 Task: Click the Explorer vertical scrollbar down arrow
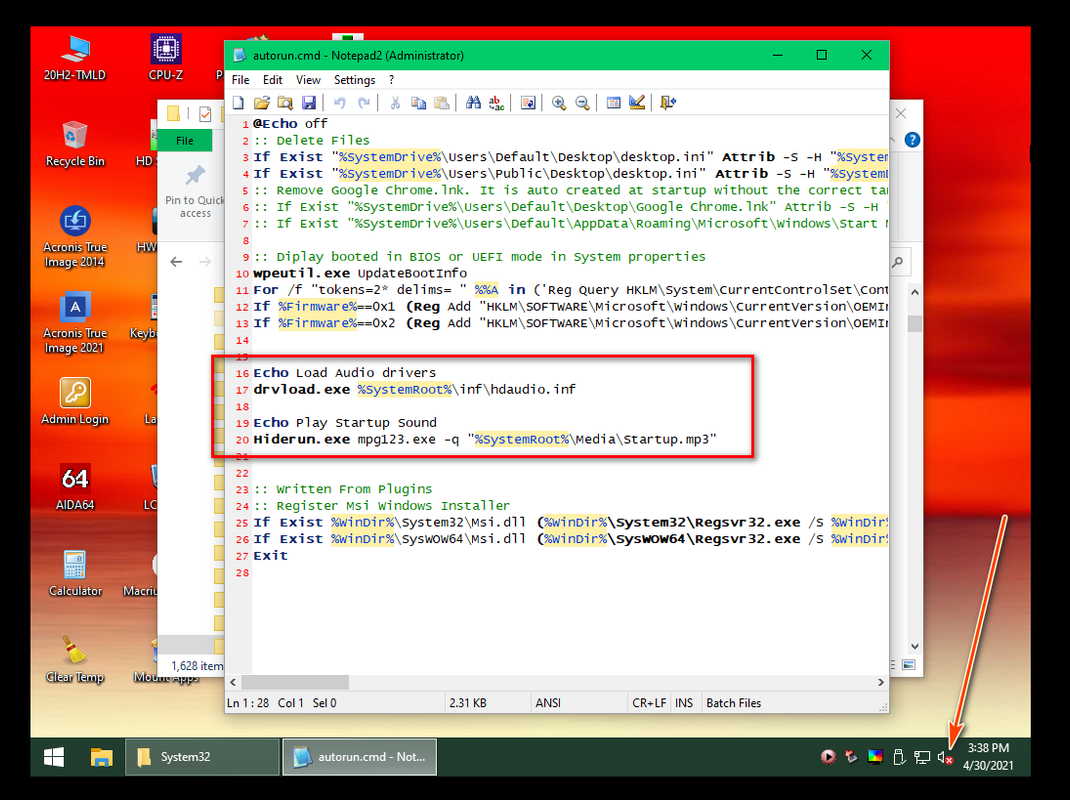914,646
